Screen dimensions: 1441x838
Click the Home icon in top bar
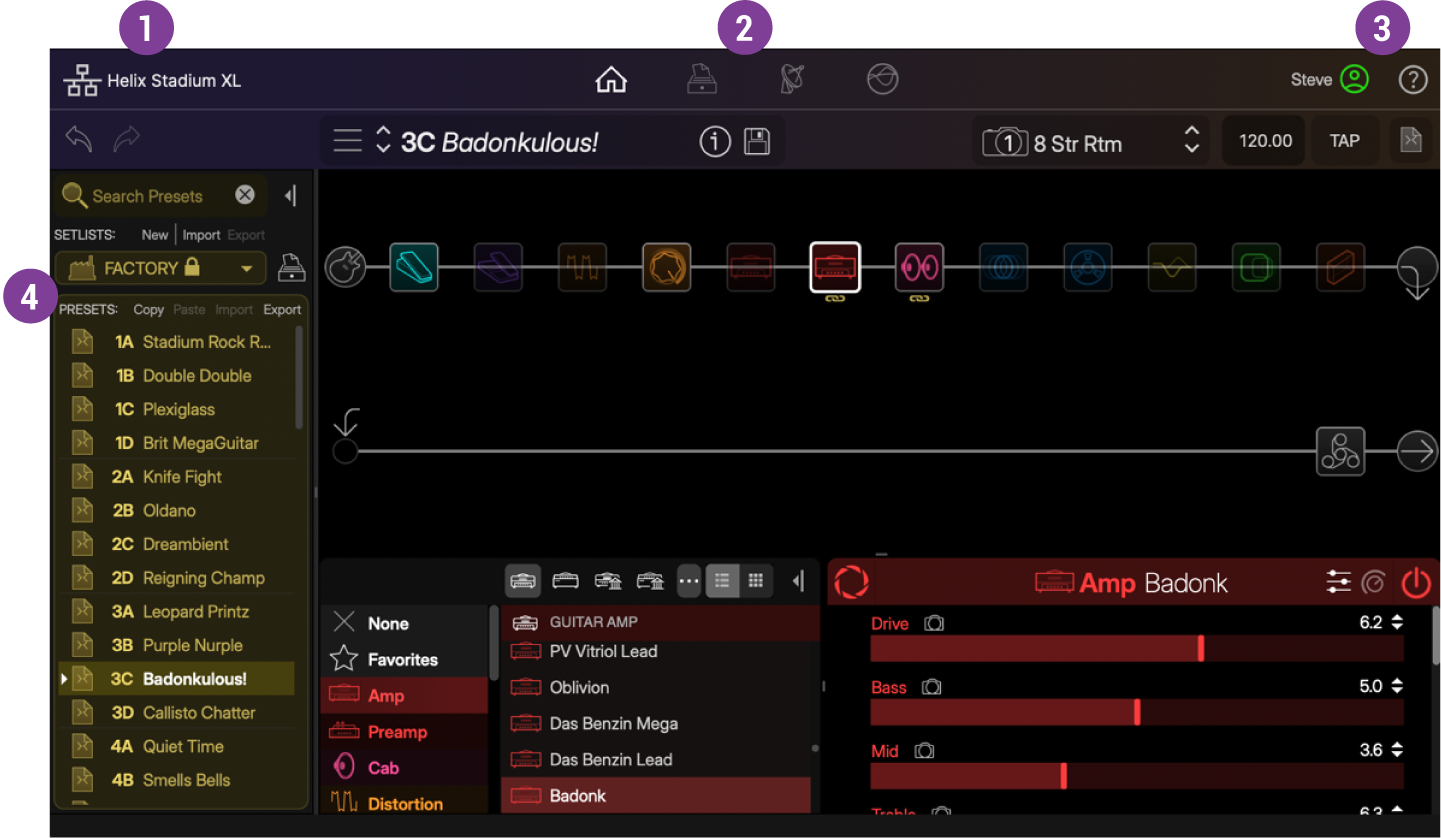pos(611,80)
